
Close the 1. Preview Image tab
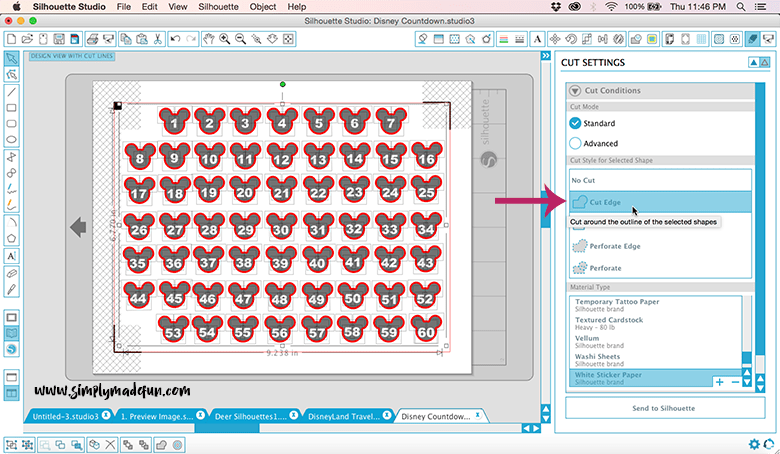(200, 415)
